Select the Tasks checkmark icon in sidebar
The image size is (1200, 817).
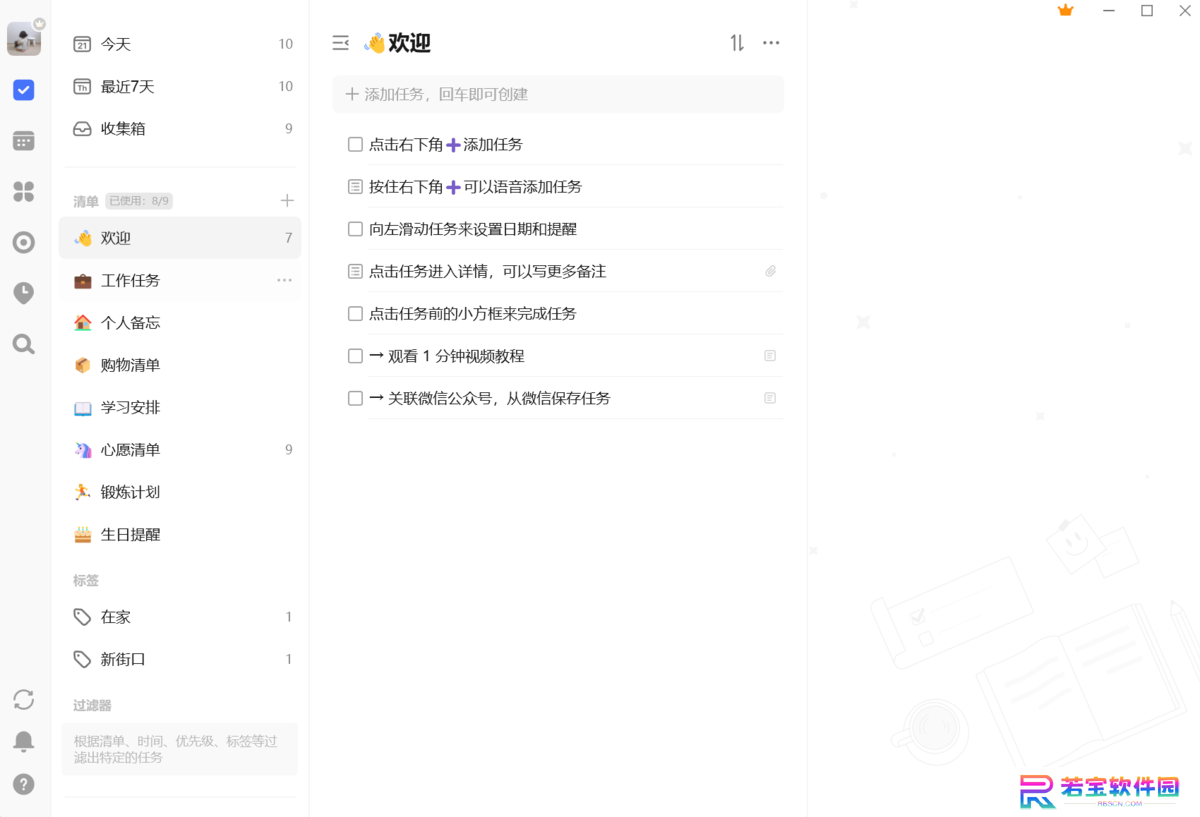pos(24,90)
